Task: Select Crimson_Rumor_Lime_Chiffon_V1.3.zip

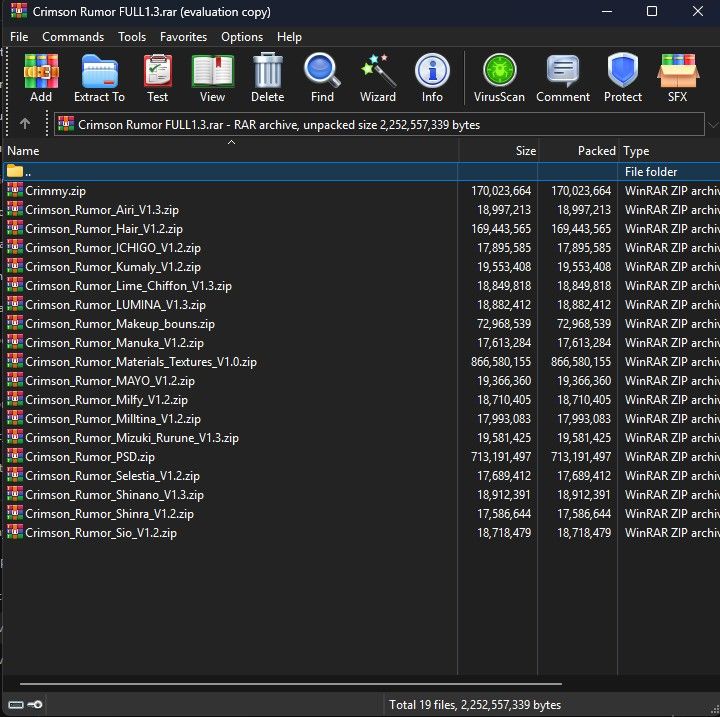Action: 129,285
